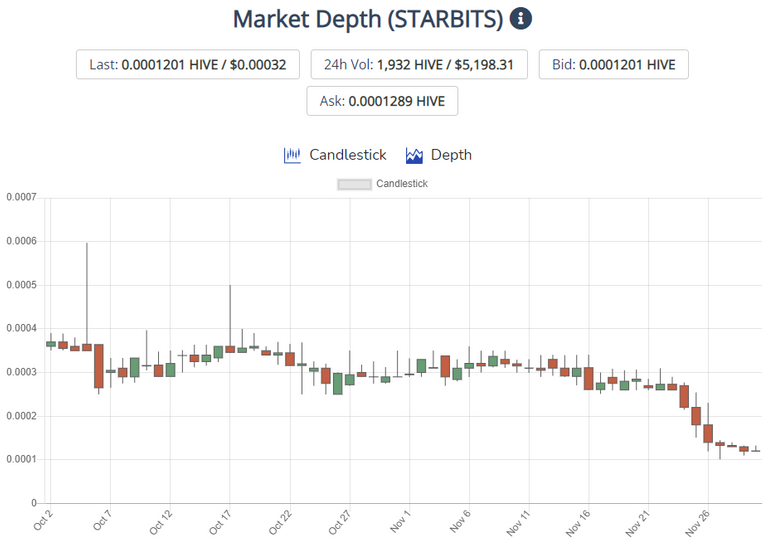Click the Last price box

tap(188, 64)
